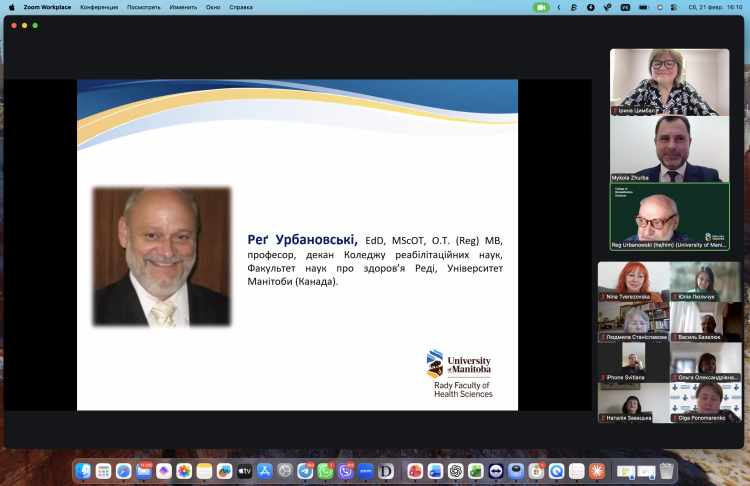Click the green camera-in-use indicator
Screen dimensions: 750x486
click(541, 7)
